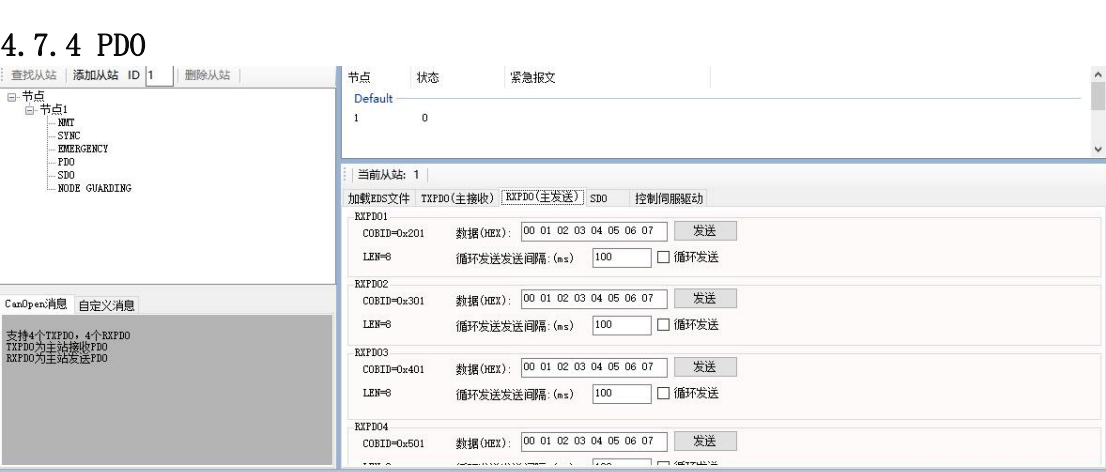Collapse the 节点1 tree branch
This screenshot has width=1106, height=472.
coord(29,109)
